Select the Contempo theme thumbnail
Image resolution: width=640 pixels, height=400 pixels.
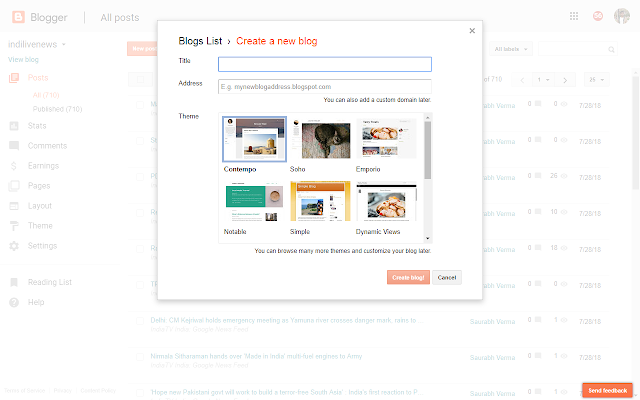254,139
